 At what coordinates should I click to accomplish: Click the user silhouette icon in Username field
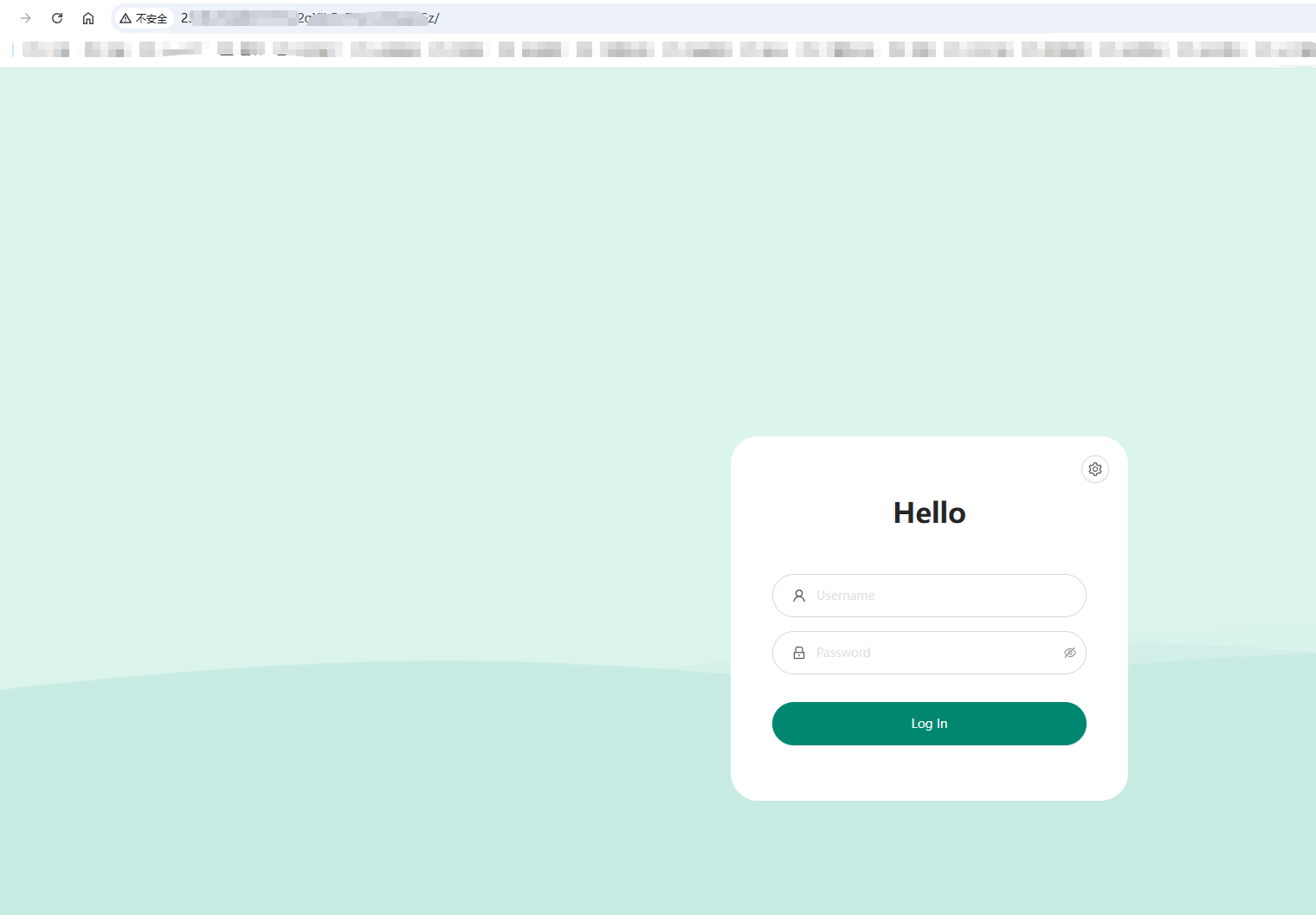click(x=798, y=596)
